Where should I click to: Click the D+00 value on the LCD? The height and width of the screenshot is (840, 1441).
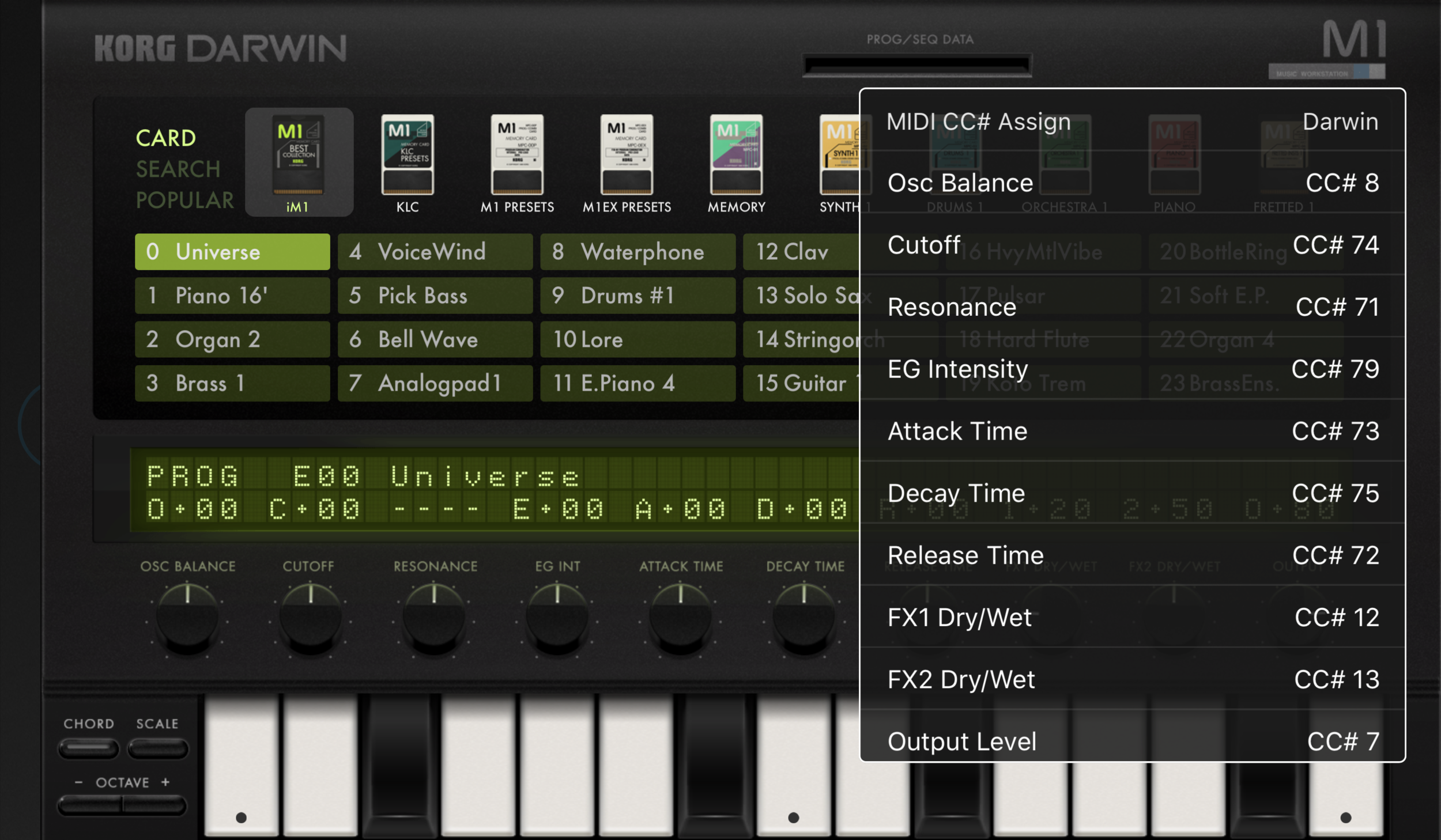tap(802, 509)
